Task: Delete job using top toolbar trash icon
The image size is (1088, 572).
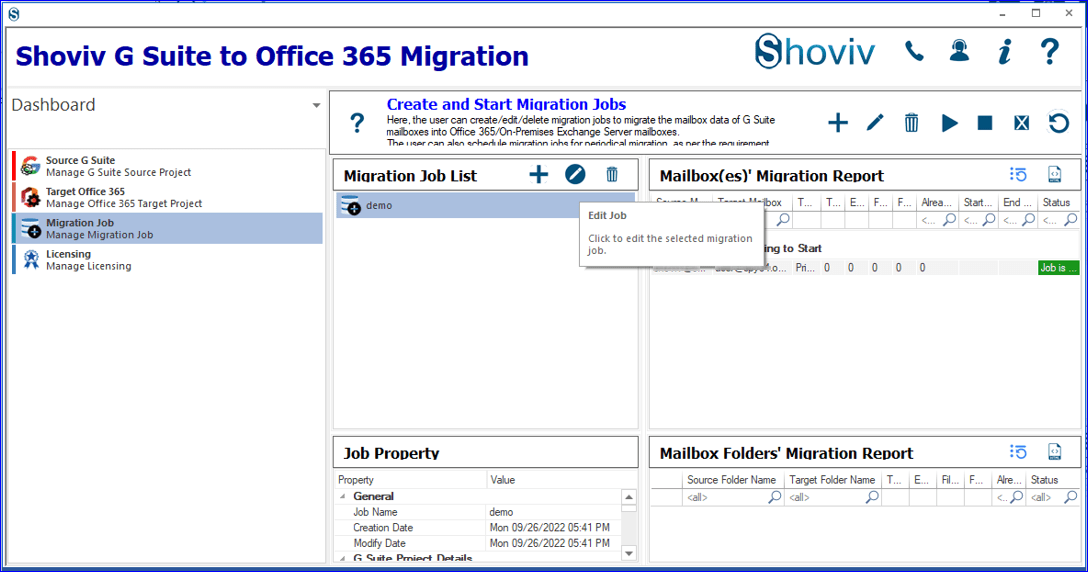Action: point(912,123)
